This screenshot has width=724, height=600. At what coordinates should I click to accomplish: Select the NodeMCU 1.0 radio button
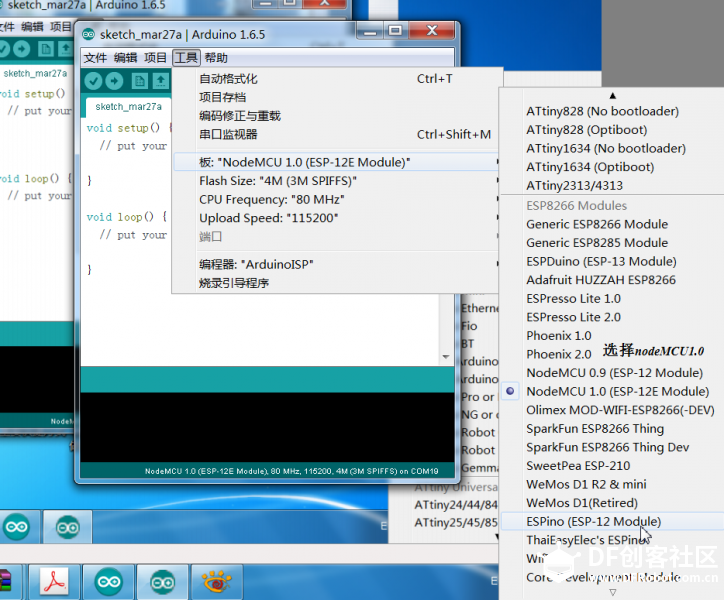pyautogui.click(x=510, y=391)
